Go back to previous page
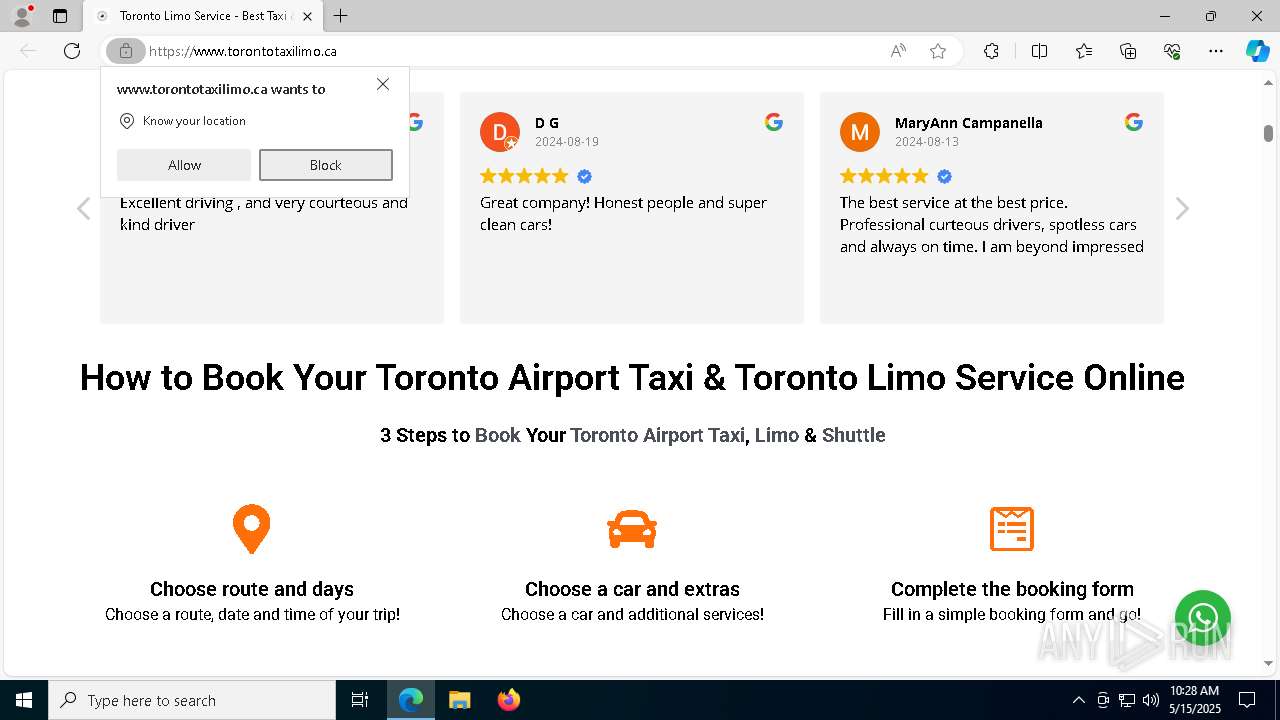This screenshot has height=720, width=1280. tap(28, 51)
